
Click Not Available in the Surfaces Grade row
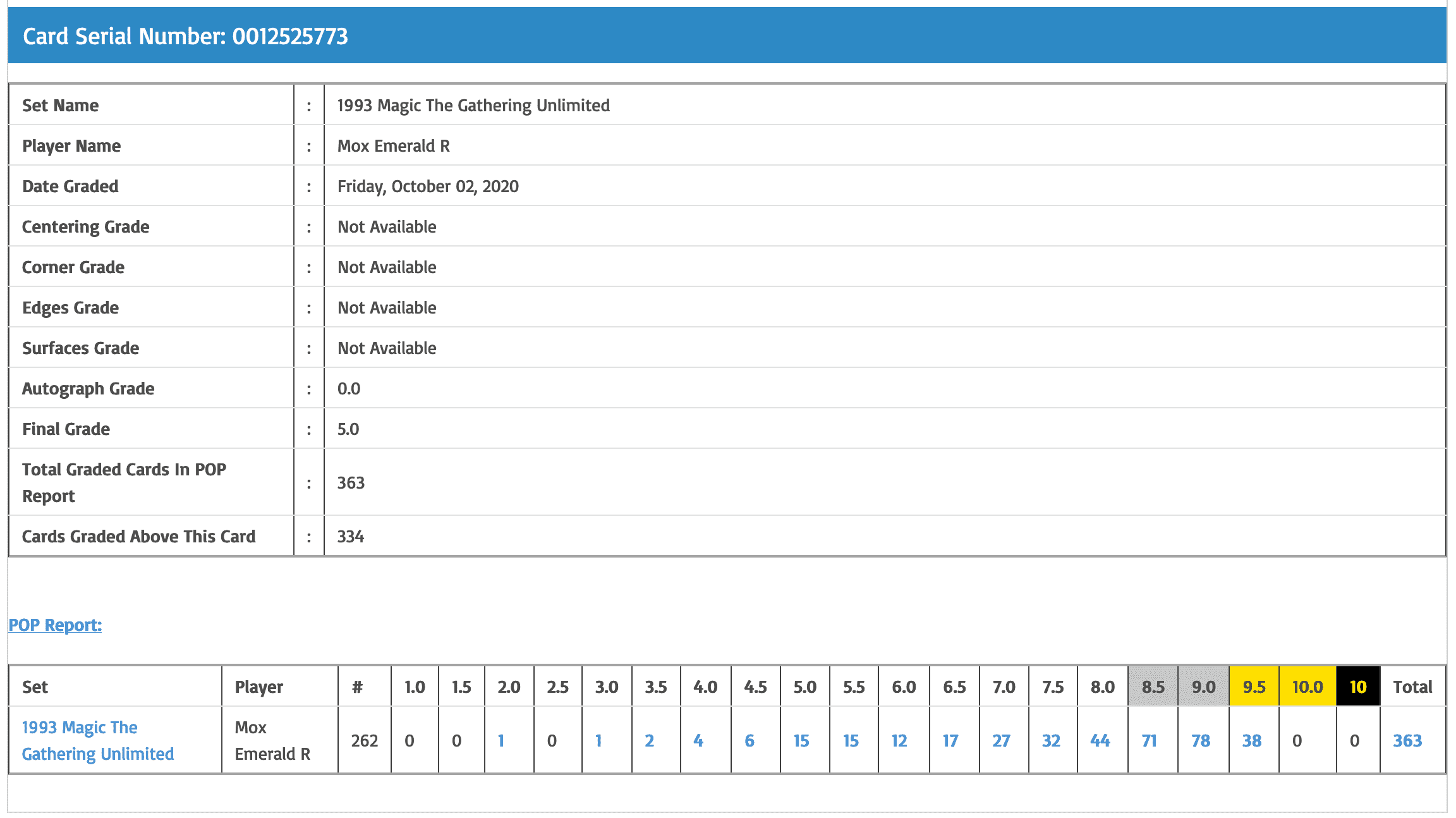click(x=387, y=348)
